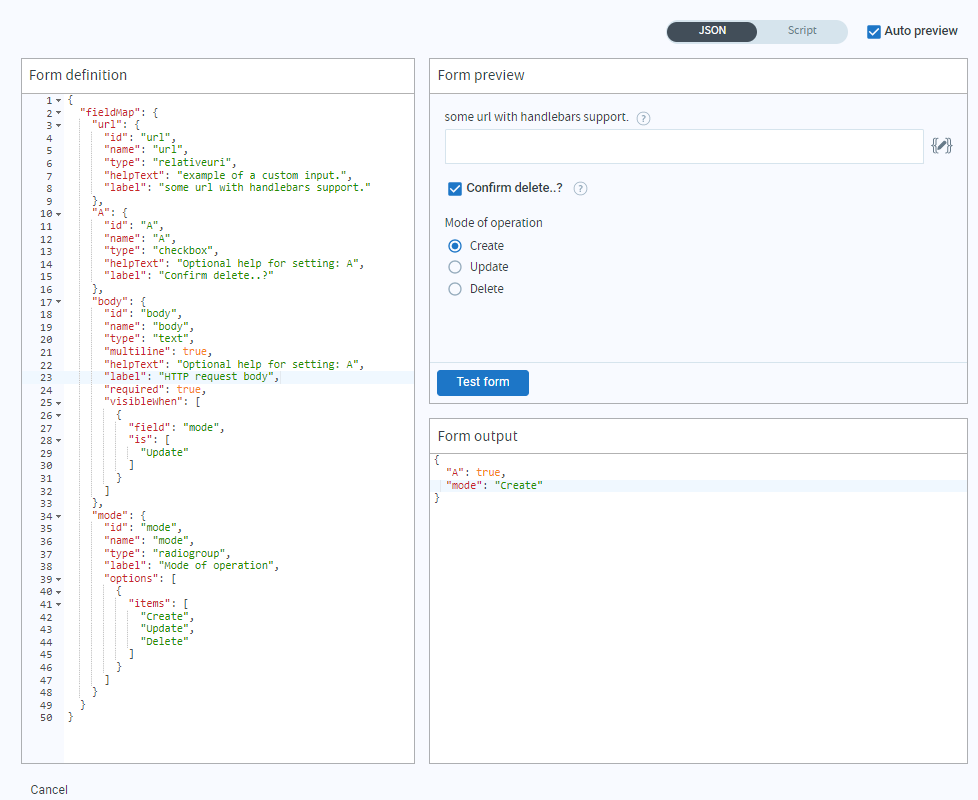Click the "relativeuri" type value in editor
The image size is (978, 800).
(191, 163)
